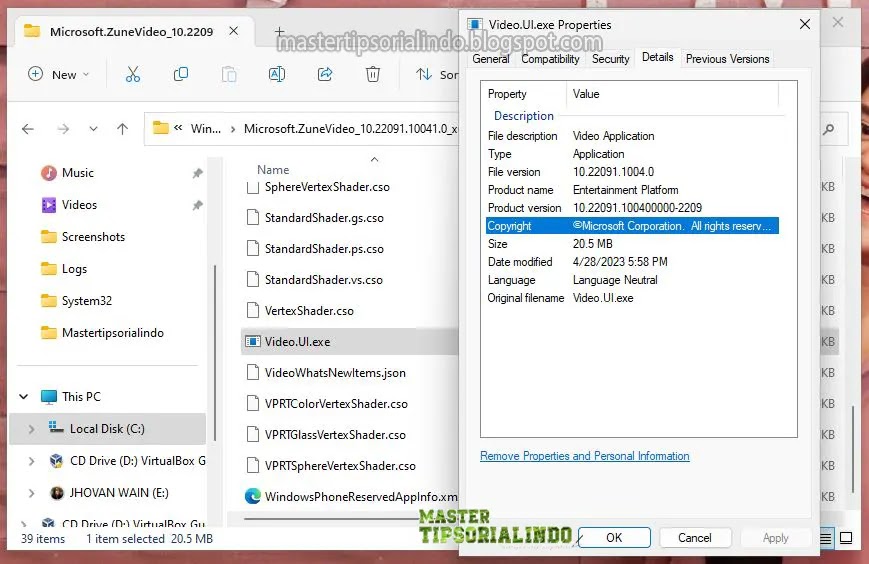This screenshot has width=869, height=564.
Task: Expand the Local Disk (C:) node
Action: pyautogui.click(x=32, y=429)
